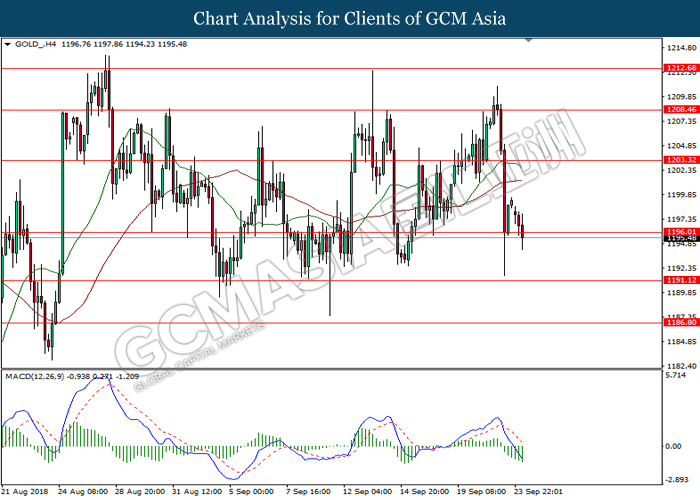Click the 1199.85 price axis value
Image resolution: width=700 pixels, height=500 pixels.
[682, 195]
